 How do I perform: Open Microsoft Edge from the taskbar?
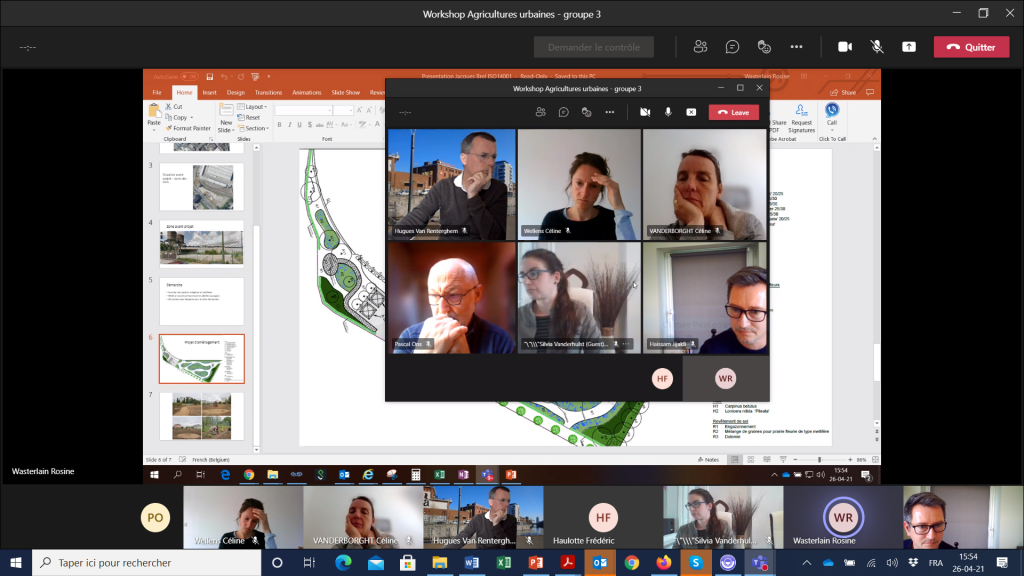click(343, 562)
